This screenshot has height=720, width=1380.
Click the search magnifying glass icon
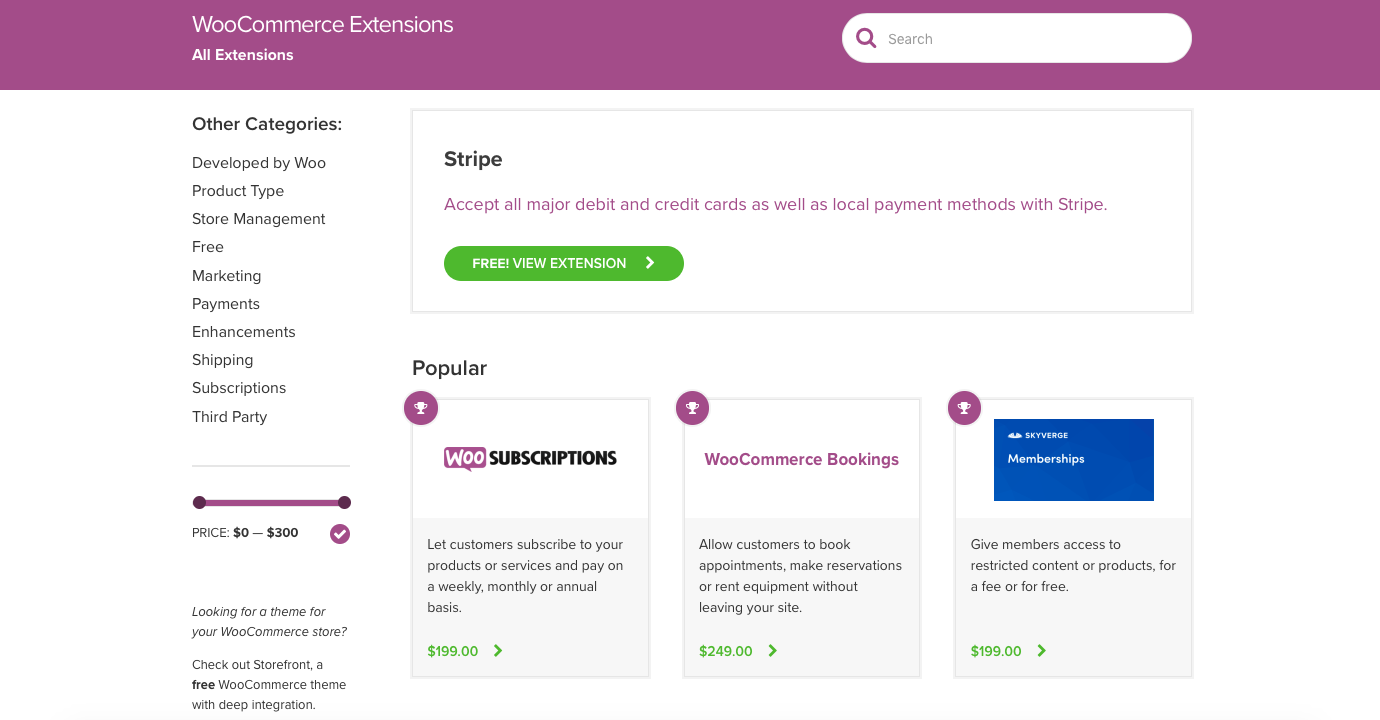(x=866, y=37)
